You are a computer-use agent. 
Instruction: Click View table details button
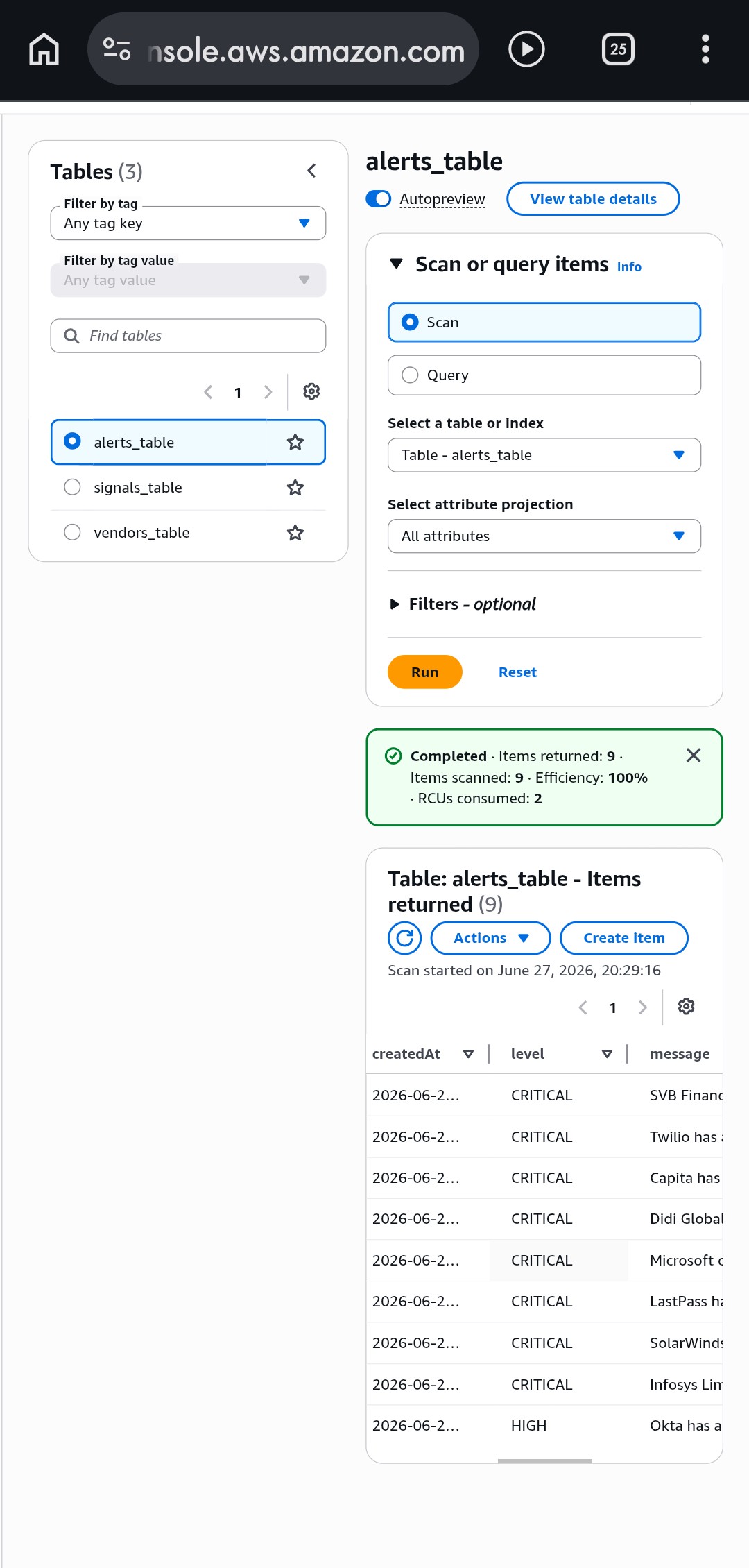[x=593, y=199]
